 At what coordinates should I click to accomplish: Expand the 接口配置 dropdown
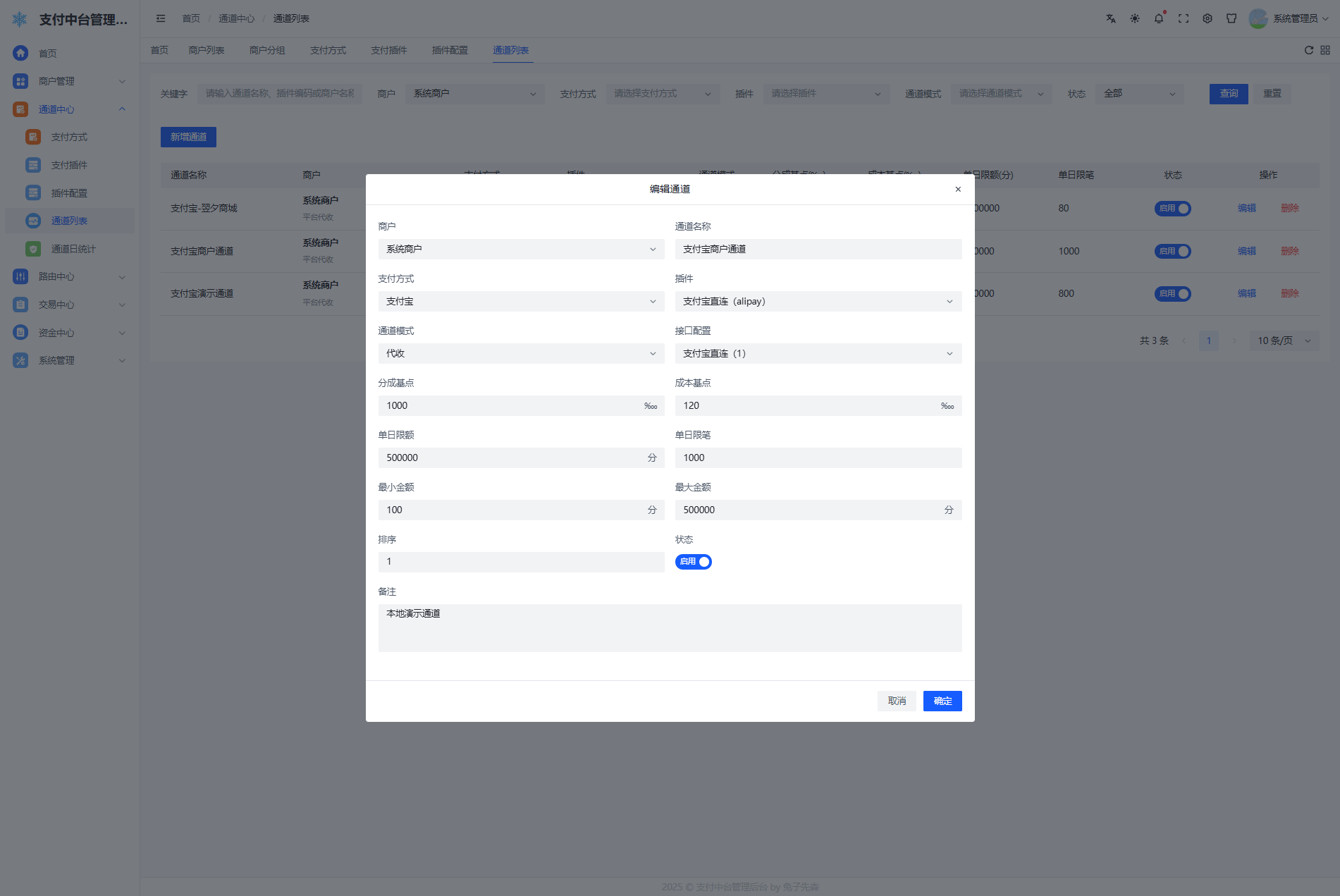pyautogui.click(x=818, y=354)
